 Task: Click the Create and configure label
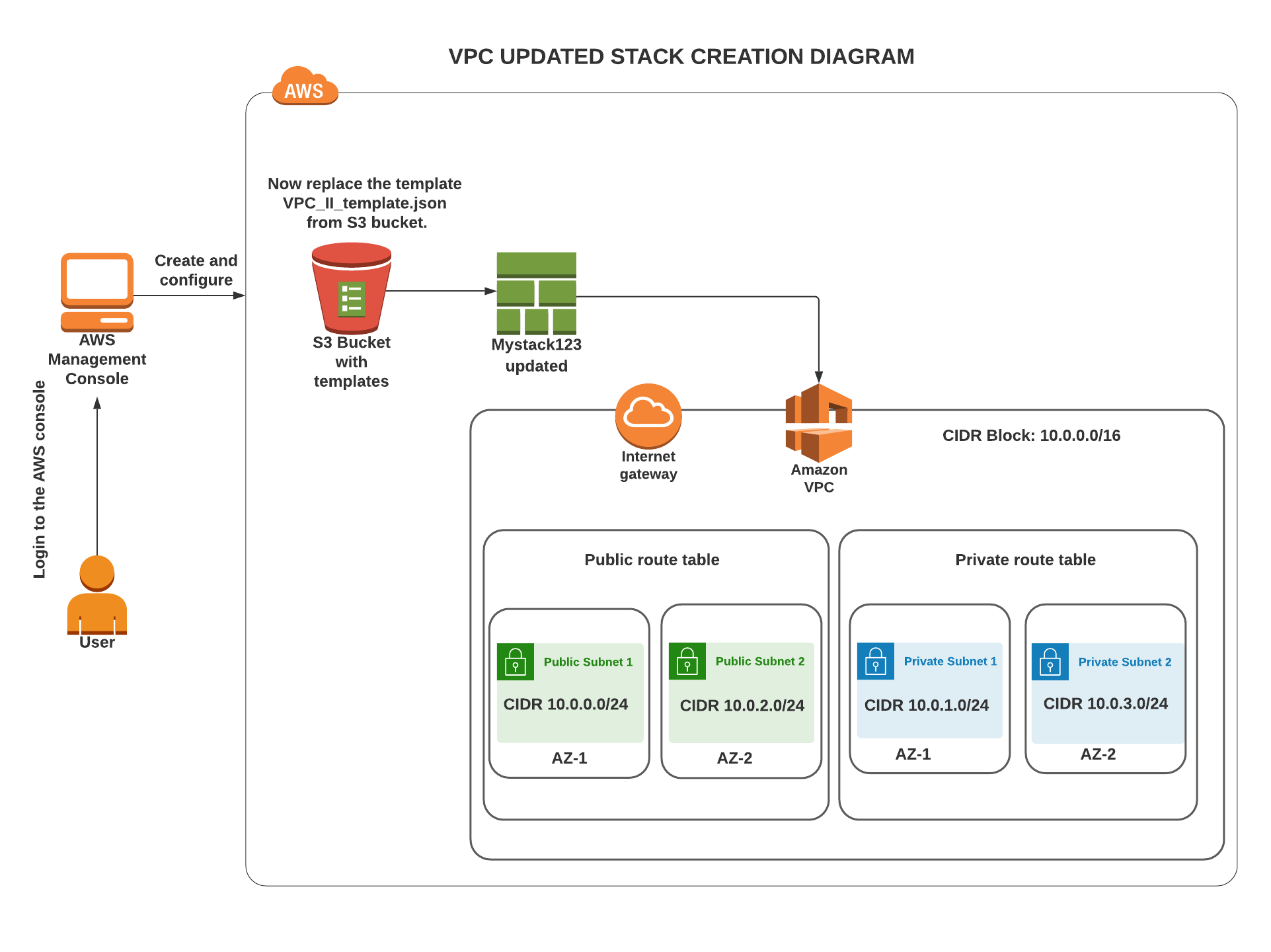(196, 270)
